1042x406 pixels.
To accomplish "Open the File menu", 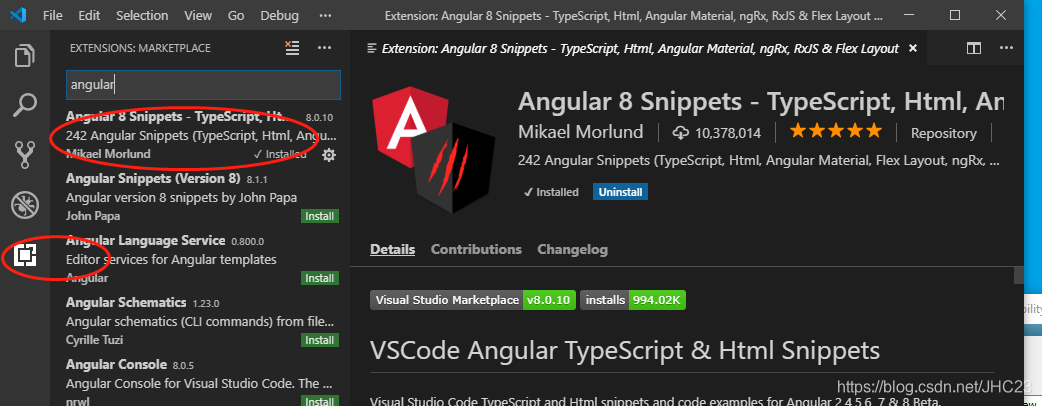I will pyautogui.click(x=52, y=15).
